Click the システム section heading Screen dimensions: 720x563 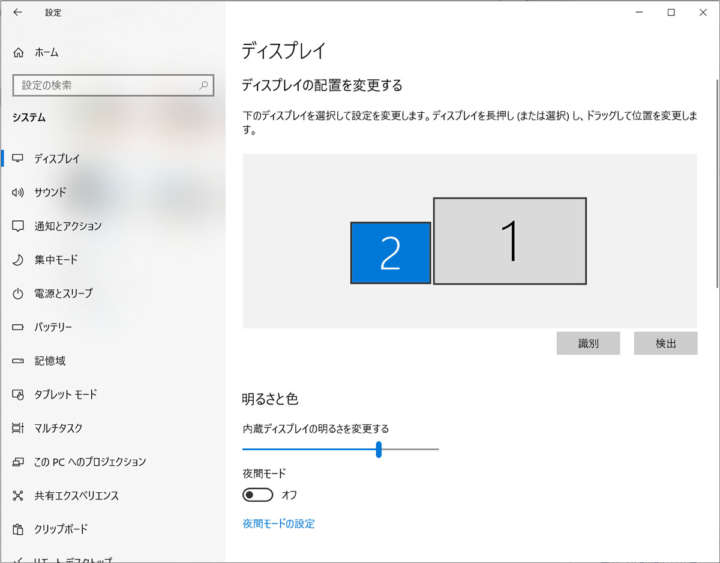[x=29, y=118]
